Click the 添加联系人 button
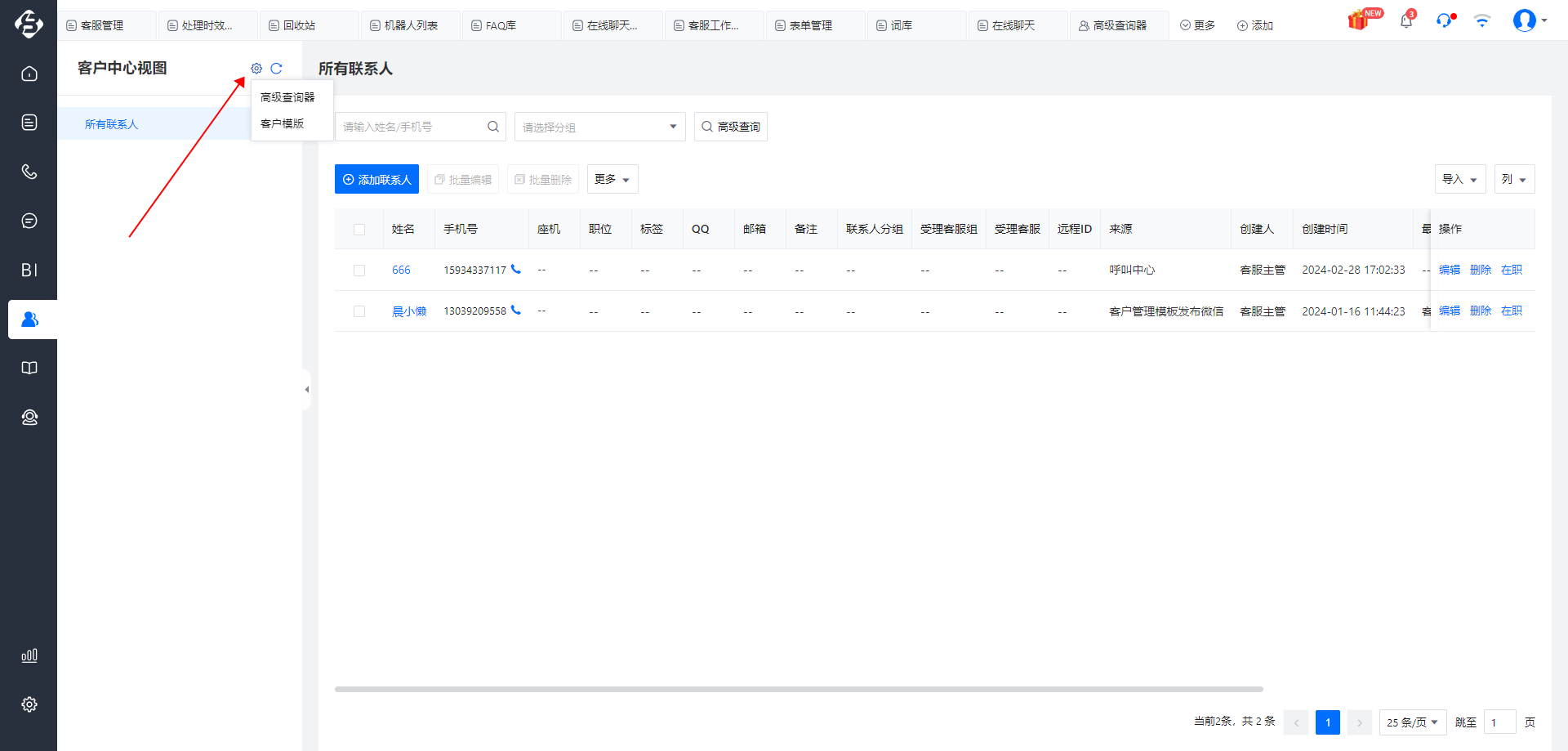 click(x=376, y=179)
